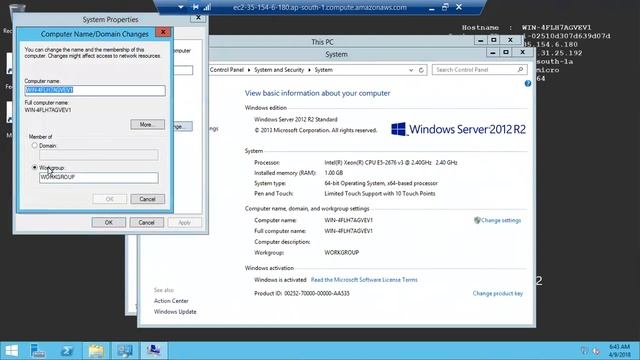The image size is (640, 360).
Task: Minimize the This PC window
Action: 480,40
